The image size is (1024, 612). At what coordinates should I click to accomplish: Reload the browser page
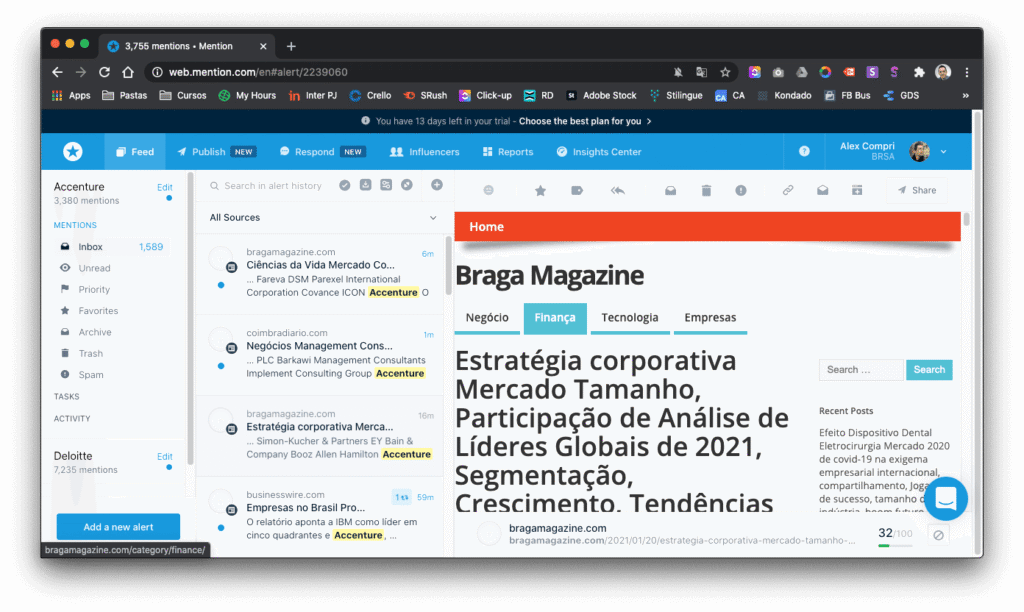pos(104,72)
